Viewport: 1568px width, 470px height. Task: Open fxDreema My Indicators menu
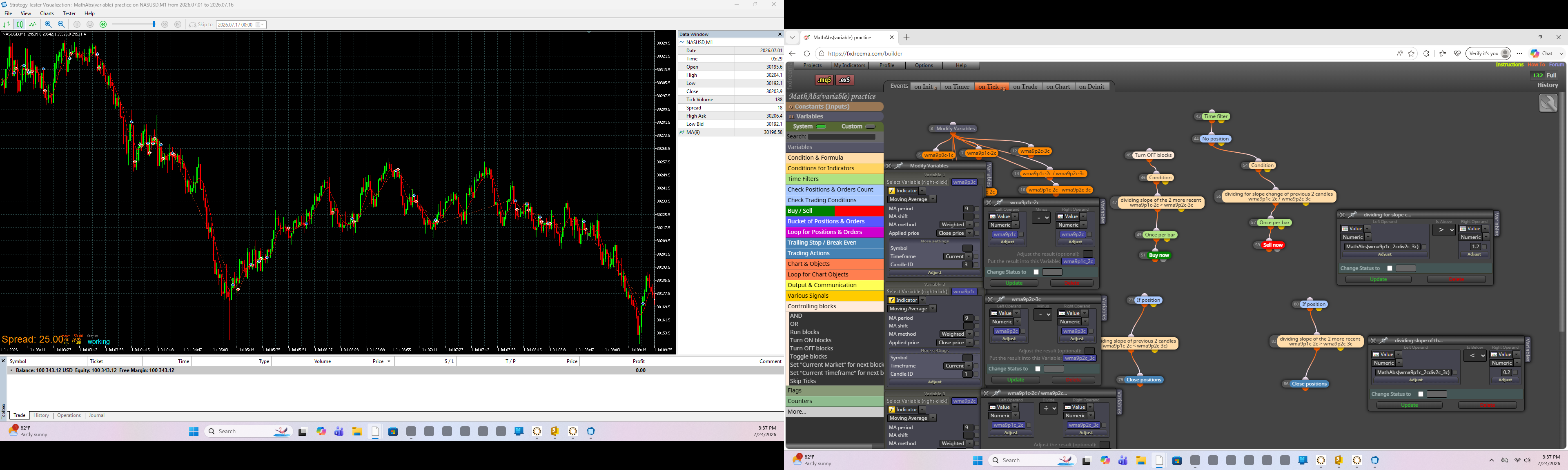(849, 65)
